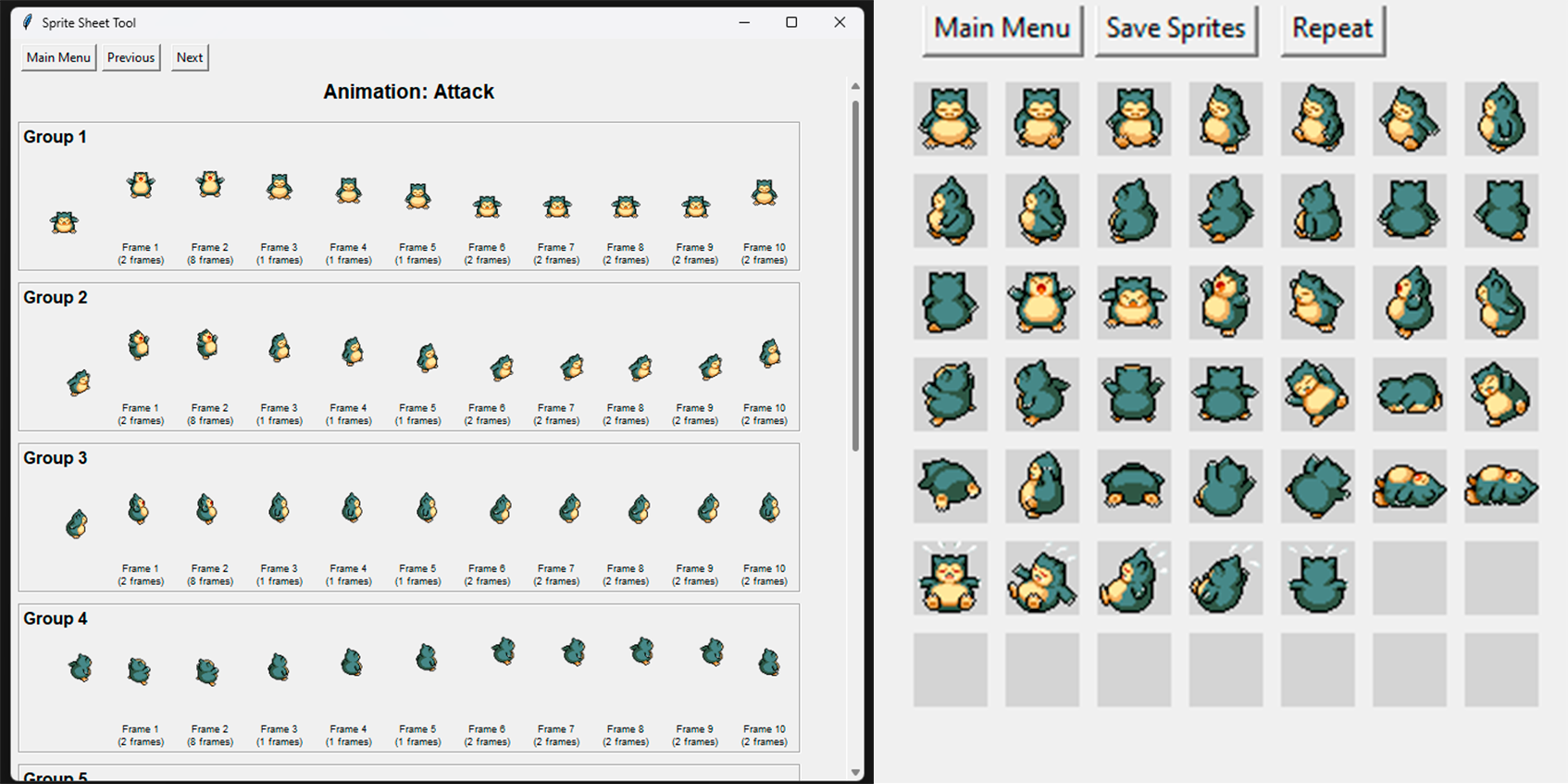The height and width of the screenshot is (784, 1568).
Task: Maximize the Sprite Sheet Tool window
Action: (x=791, y=22)
